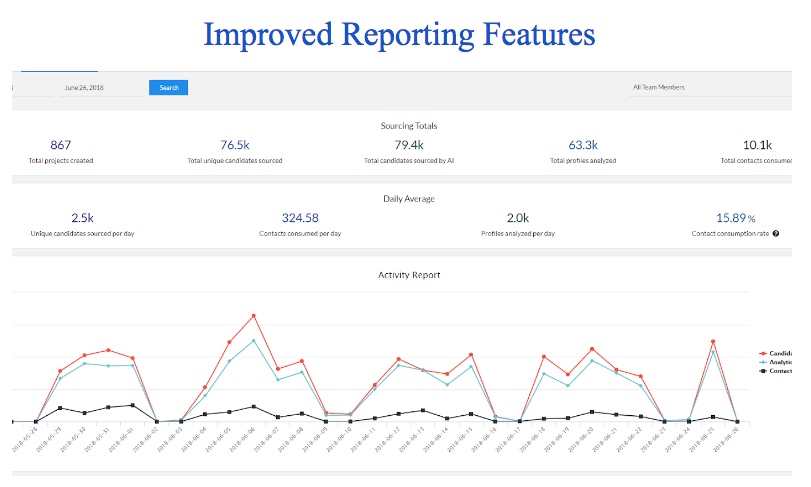Click the June 26, 2018 date field
Screen dimensions: 811x487
[x=98, y=88]
